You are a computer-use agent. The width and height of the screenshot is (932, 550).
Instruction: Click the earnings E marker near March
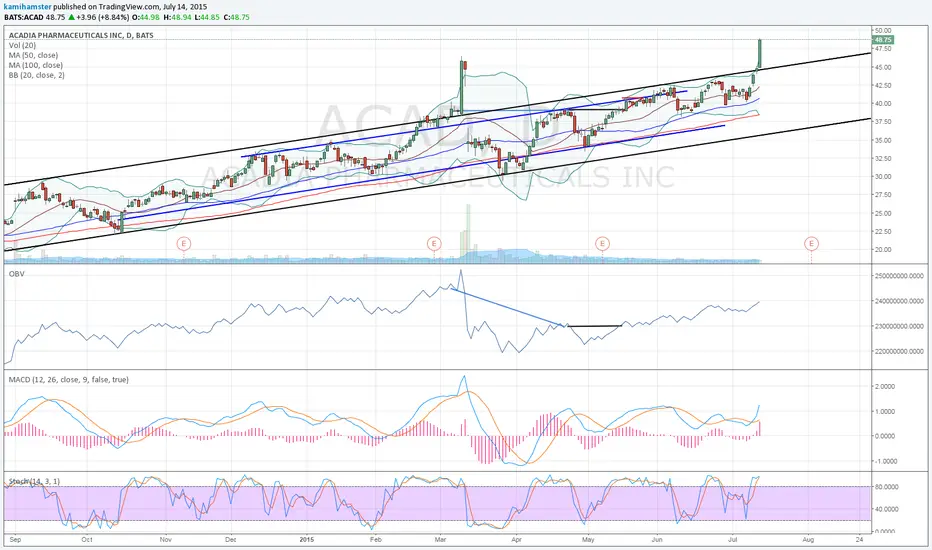434,243
